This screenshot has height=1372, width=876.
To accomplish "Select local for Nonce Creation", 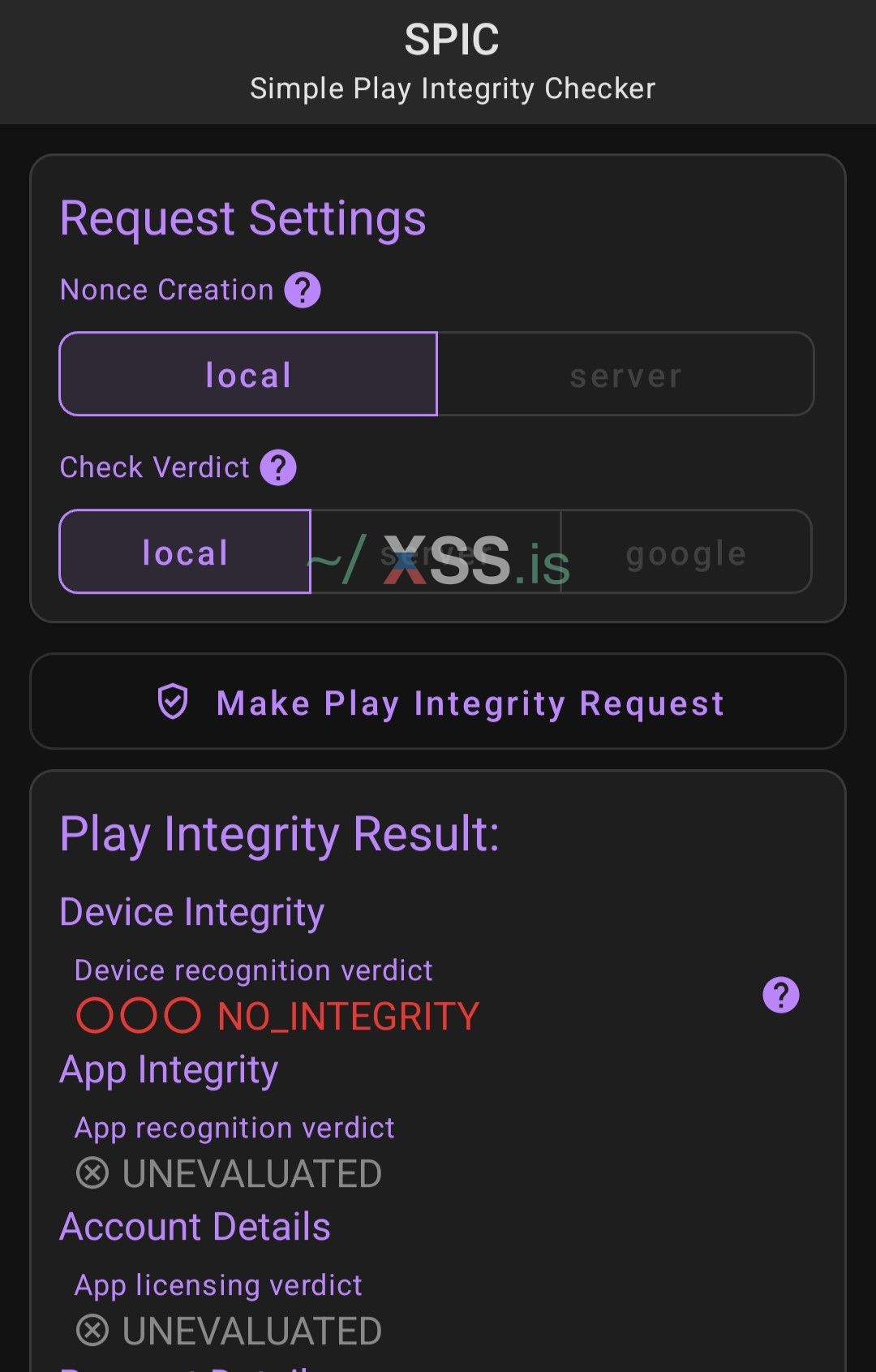I will coord(248,374).
